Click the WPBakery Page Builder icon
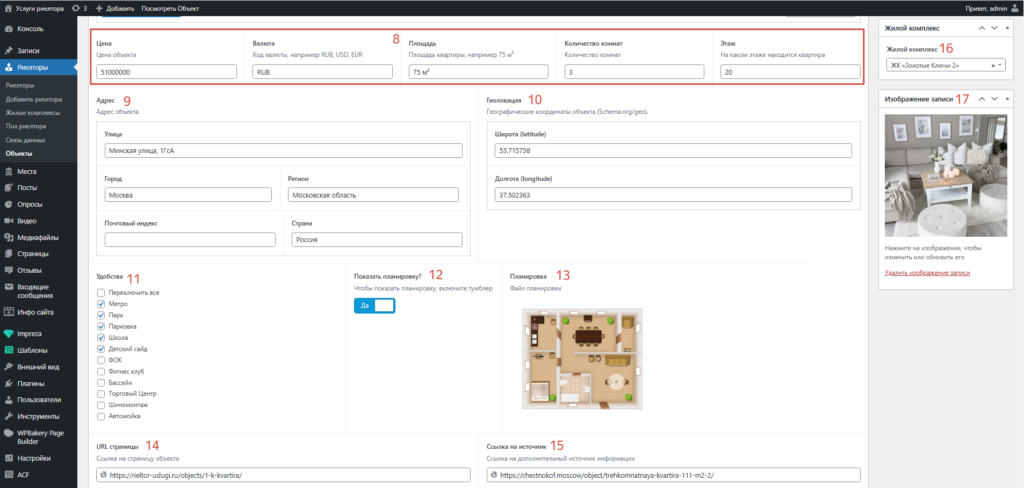This screenshot has width=1024, height=488. point(8,432)
